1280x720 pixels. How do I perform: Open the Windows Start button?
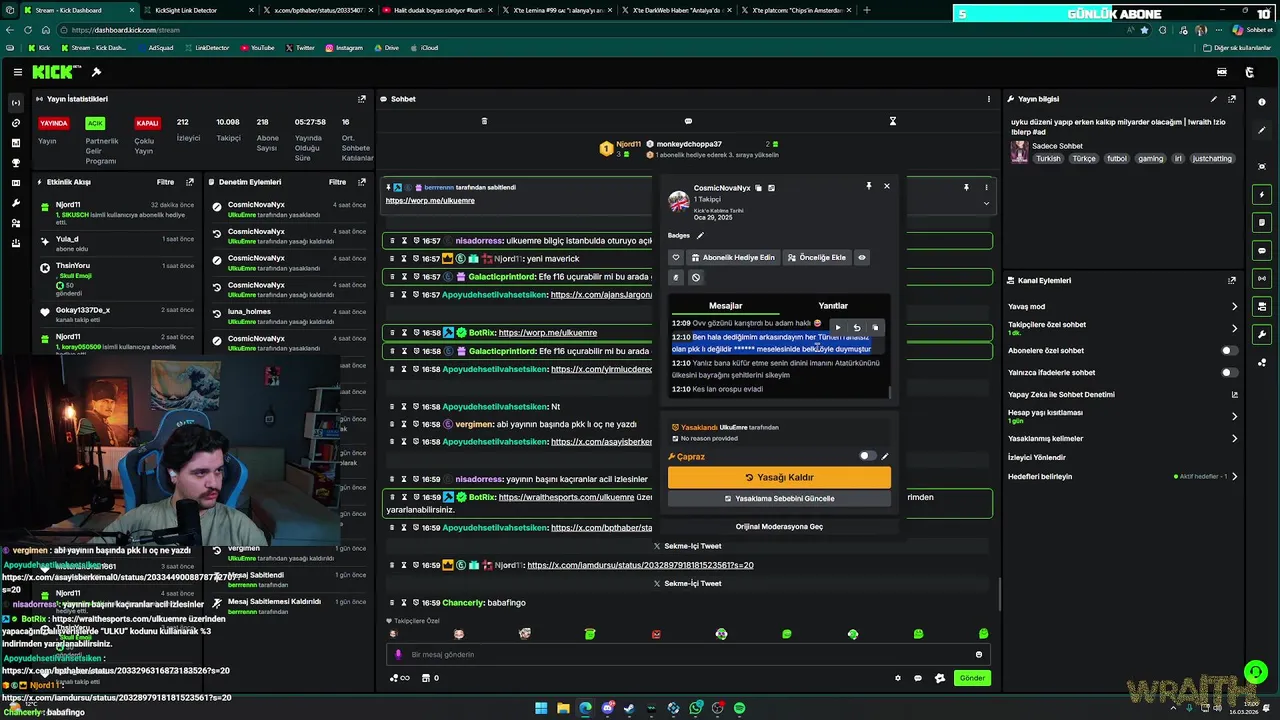(541, 708)
